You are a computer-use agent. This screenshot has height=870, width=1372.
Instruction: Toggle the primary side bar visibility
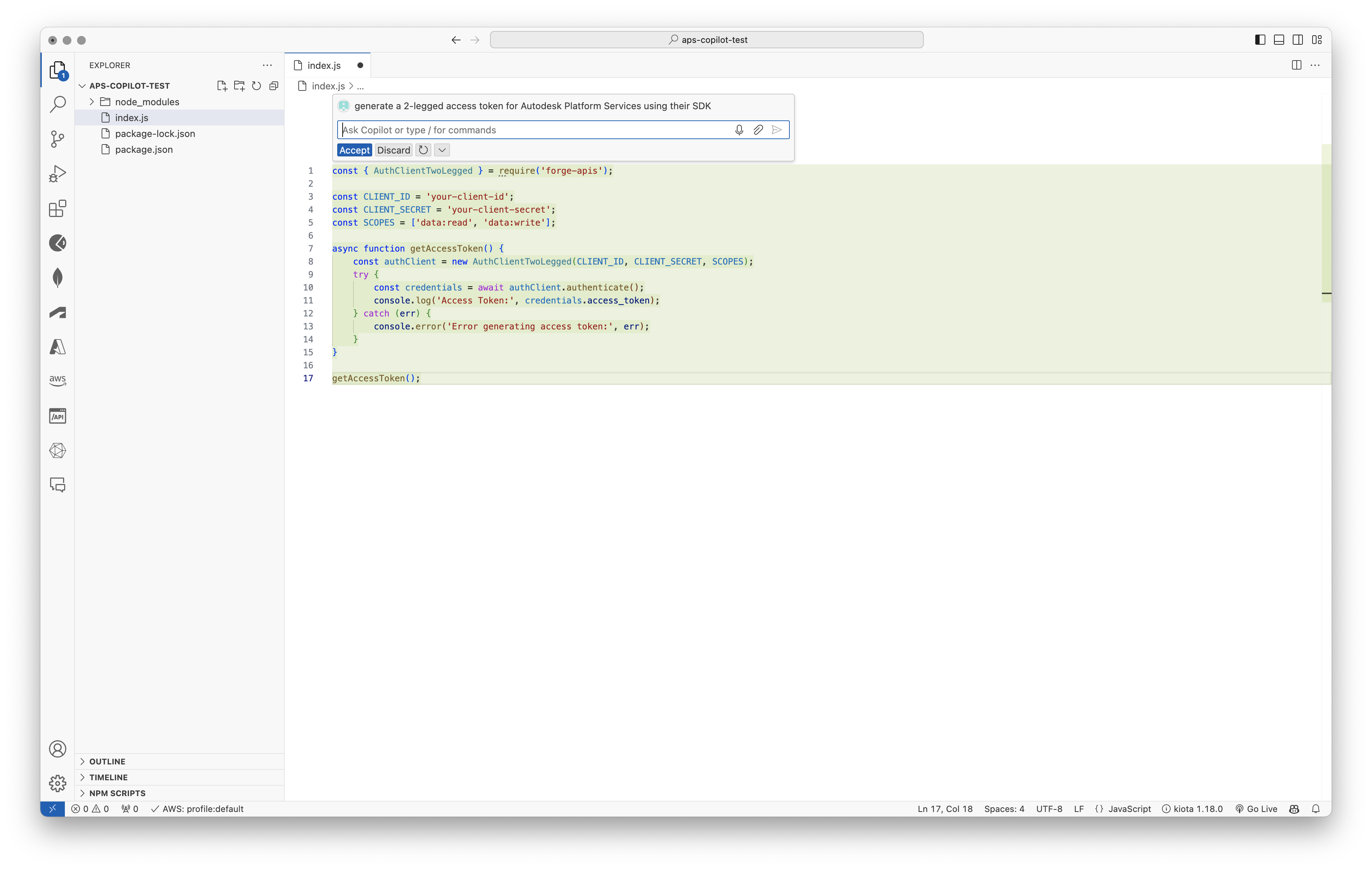1260,39
